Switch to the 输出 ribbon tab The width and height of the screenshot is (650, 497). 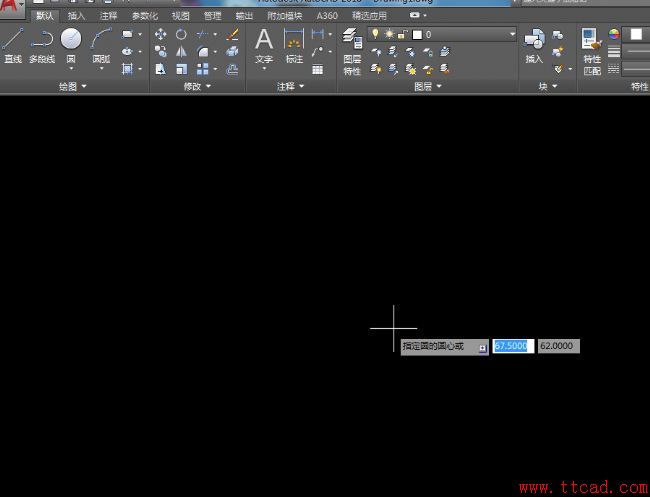244,16
